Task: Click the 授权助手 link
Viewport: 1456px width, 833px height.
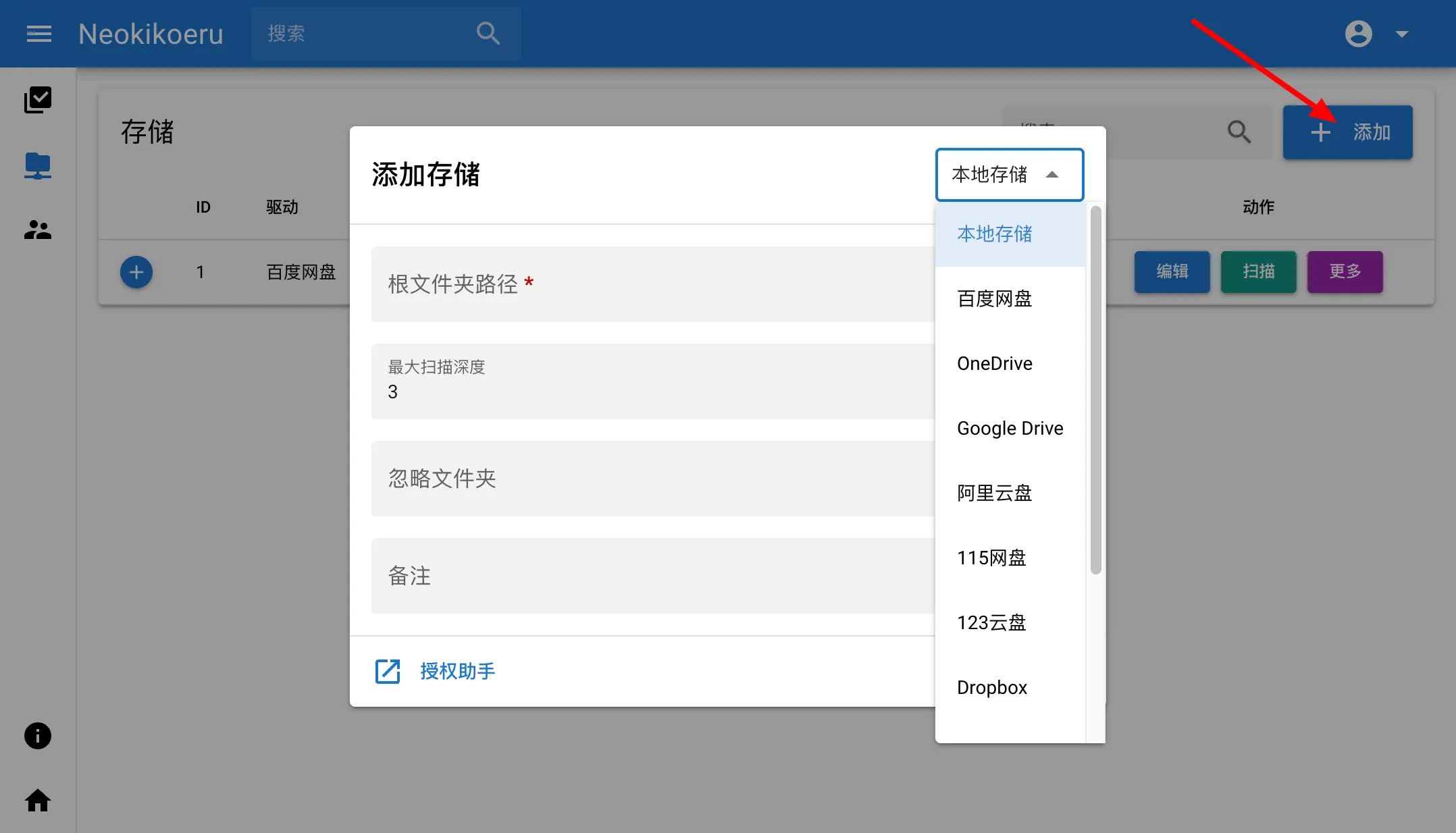Action: click(457, 671)
